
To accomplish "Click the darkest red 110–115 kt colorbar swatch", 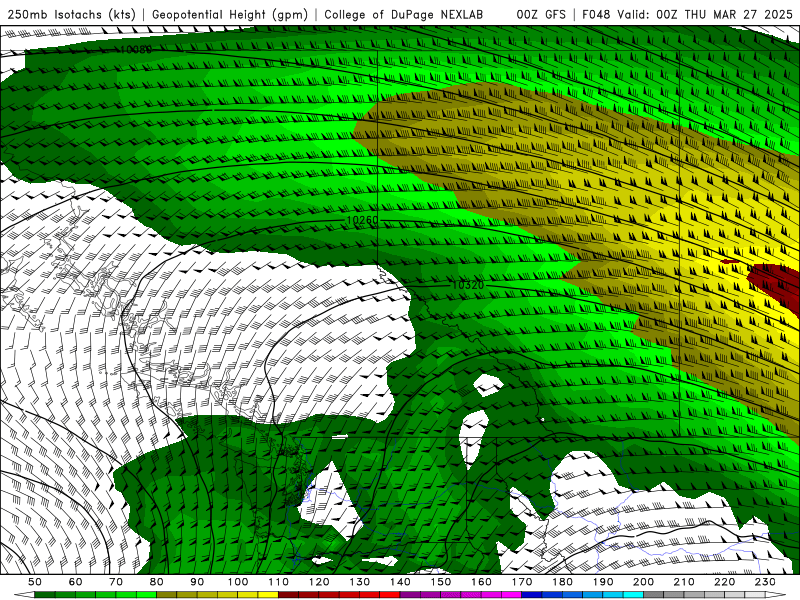I will coord(288,595).
